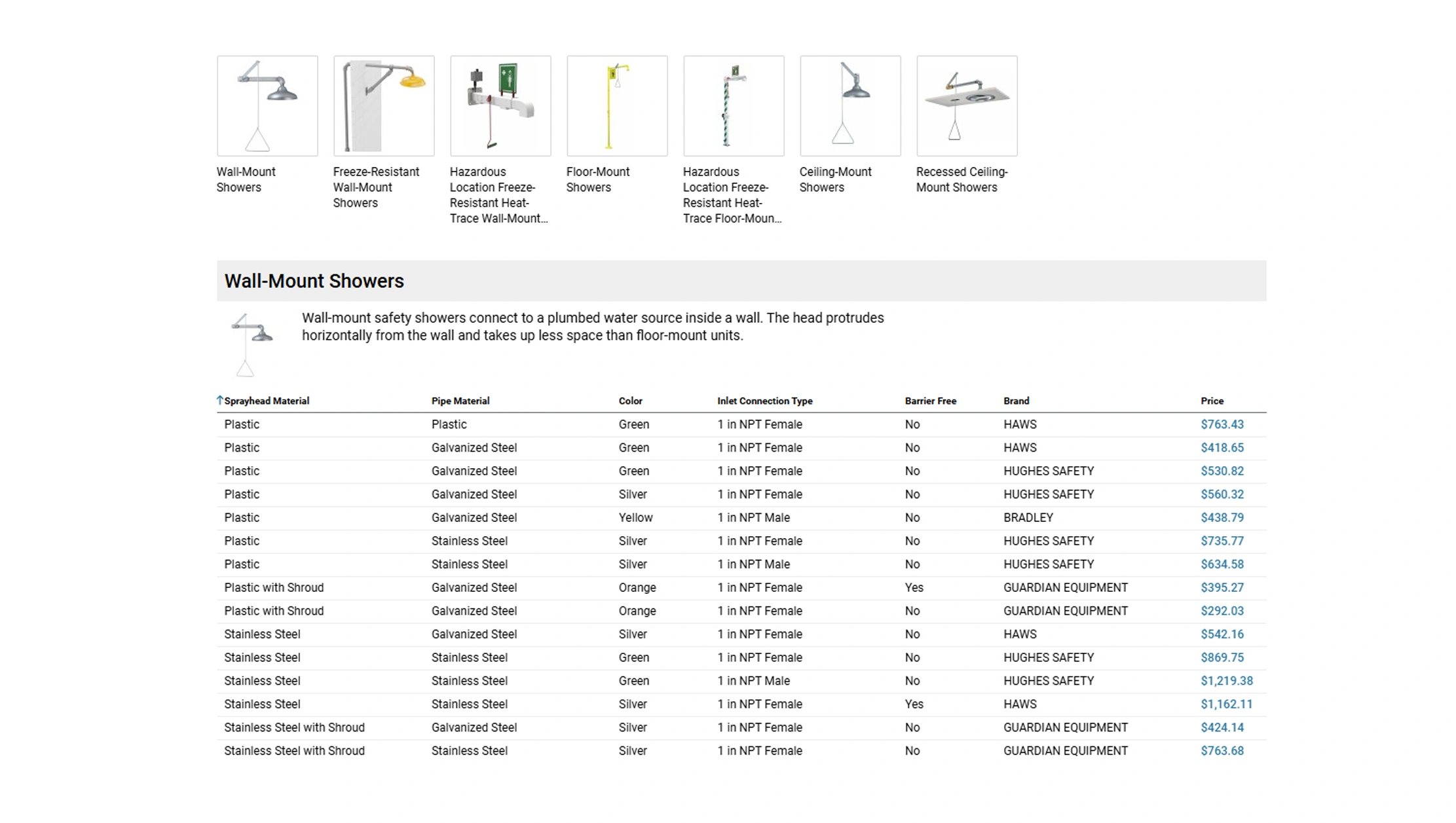Open the $395.27 price link
Screen dimensions: 1456x823
point(1222,587)
